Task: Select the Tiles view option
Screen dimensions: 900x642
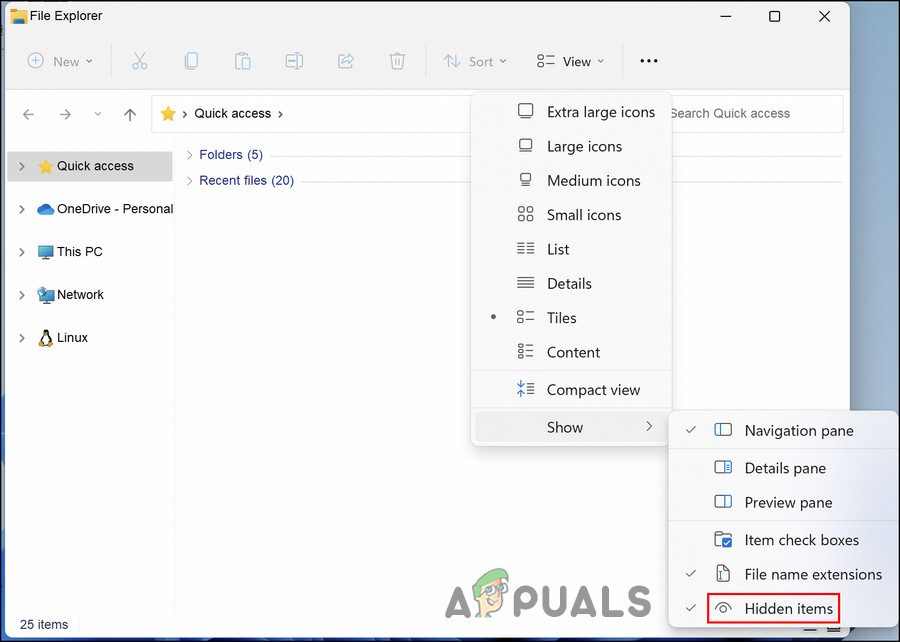Action: 571,318
